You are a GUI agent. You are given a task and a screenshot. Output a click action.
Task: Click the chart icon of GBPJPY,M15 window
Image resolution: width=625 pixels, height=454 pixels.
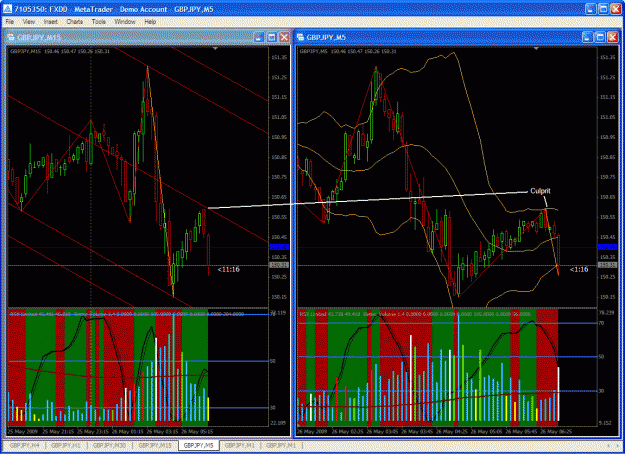tap(11, 37)
